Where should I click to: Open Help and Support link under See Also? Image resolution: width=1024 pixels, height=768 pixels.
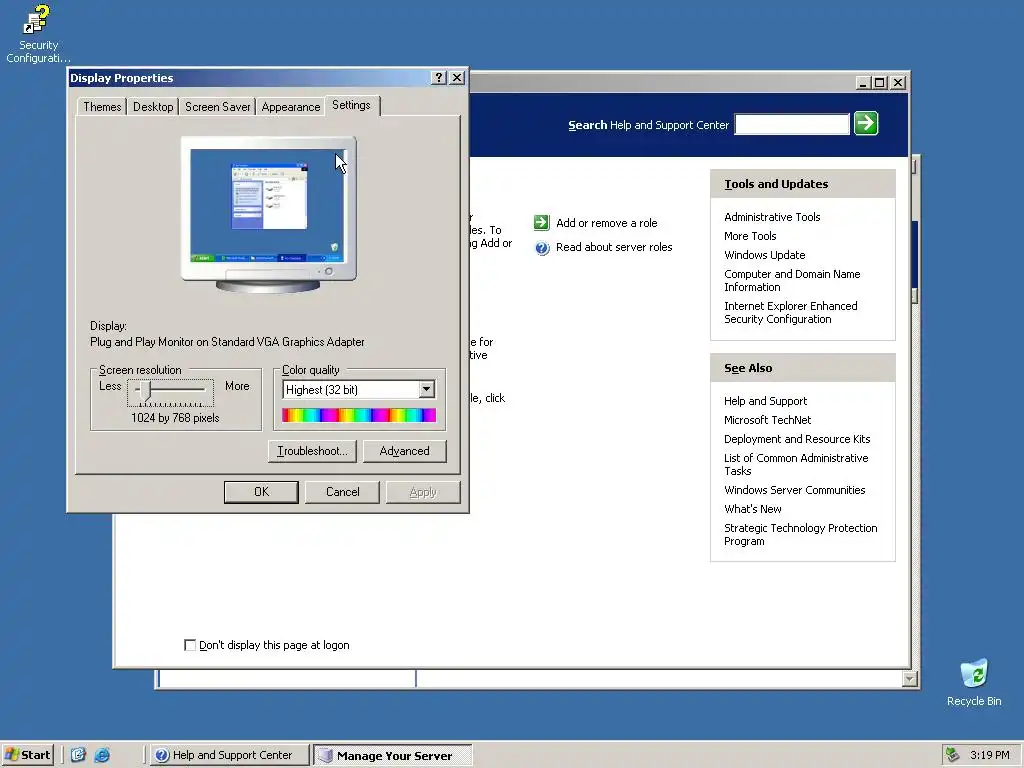pyautogui.click(x=765, y=401)
